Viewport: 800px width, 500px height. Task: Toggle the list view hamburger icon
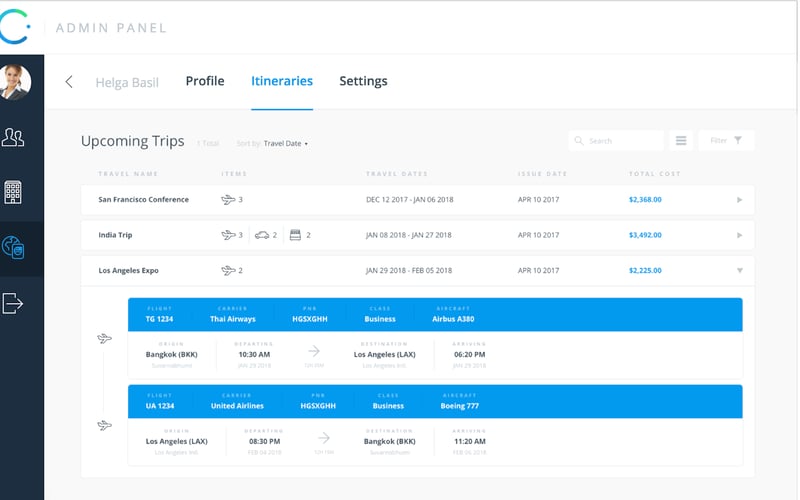click(x=681, y=140)
